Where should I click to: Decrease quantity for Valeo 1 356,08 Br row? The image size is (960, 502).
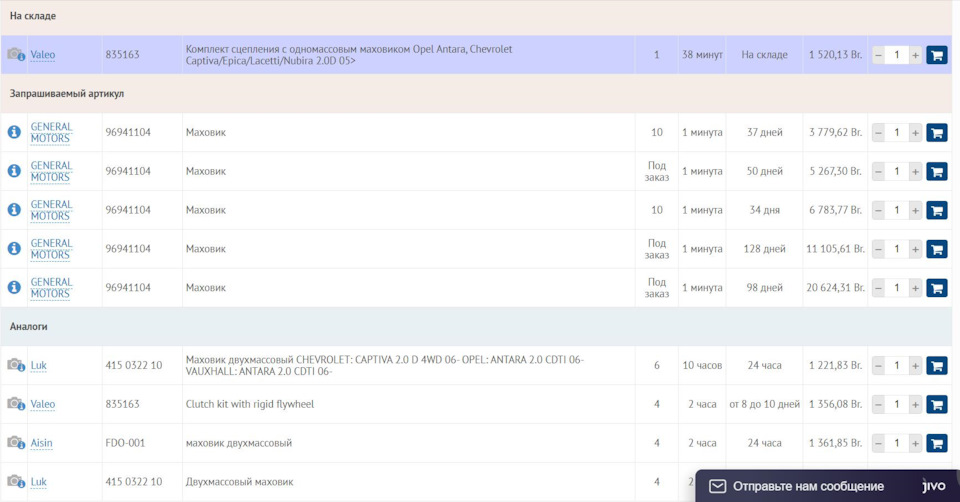pos(879,405)
